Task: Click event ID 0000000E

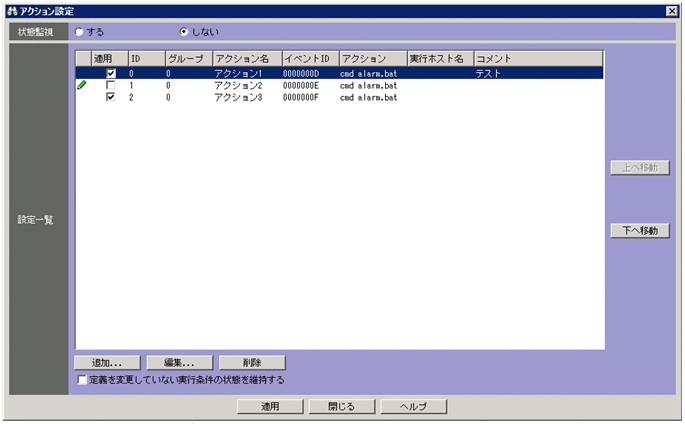Action: [301, 85]
